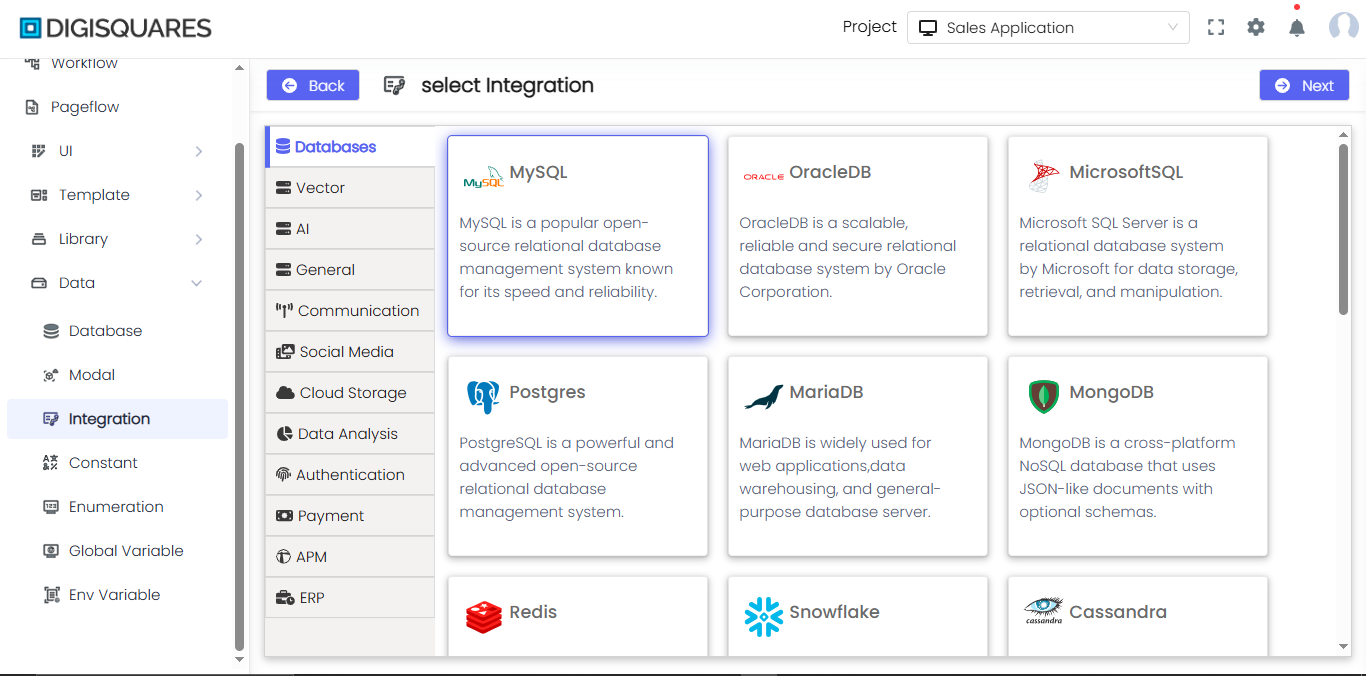Screen dimensions: 1366x676
Task: Click the Constant sidebar icon
Action: pyautogui.click(x=51, y=463)
